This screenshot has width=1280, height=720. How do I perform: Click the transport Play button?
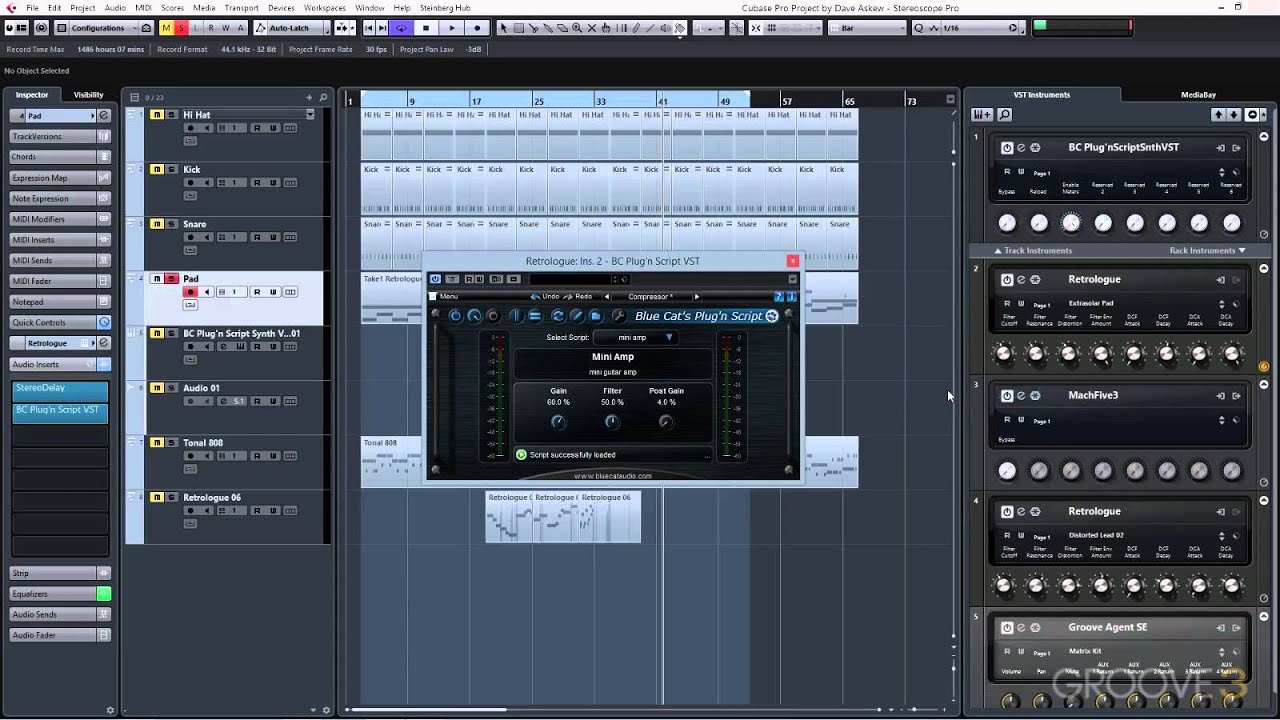click(x=452, y=28)
